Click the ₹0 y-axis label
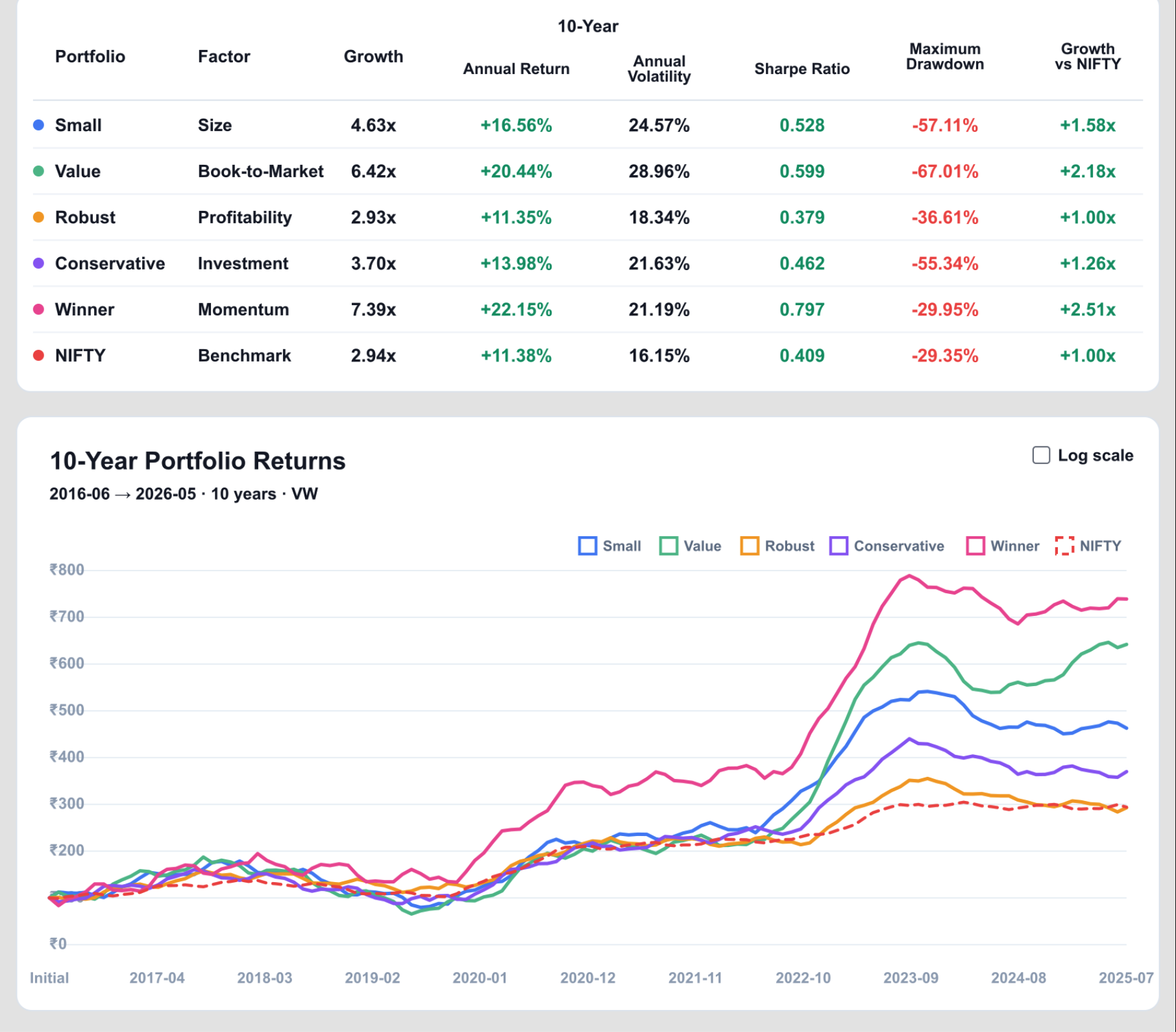The height and width of the screenshot is (1032, 1176). (58, 944)
